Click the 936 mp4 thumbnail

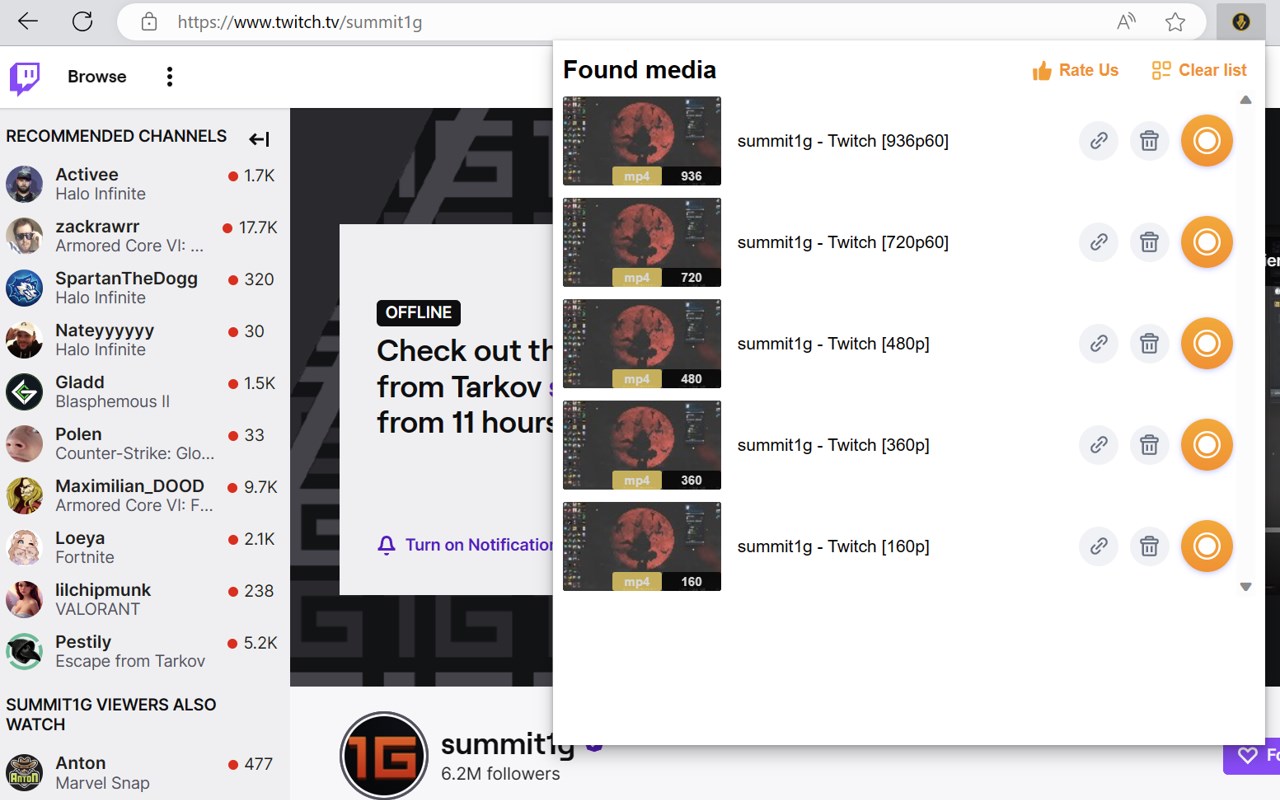[642, 141]
